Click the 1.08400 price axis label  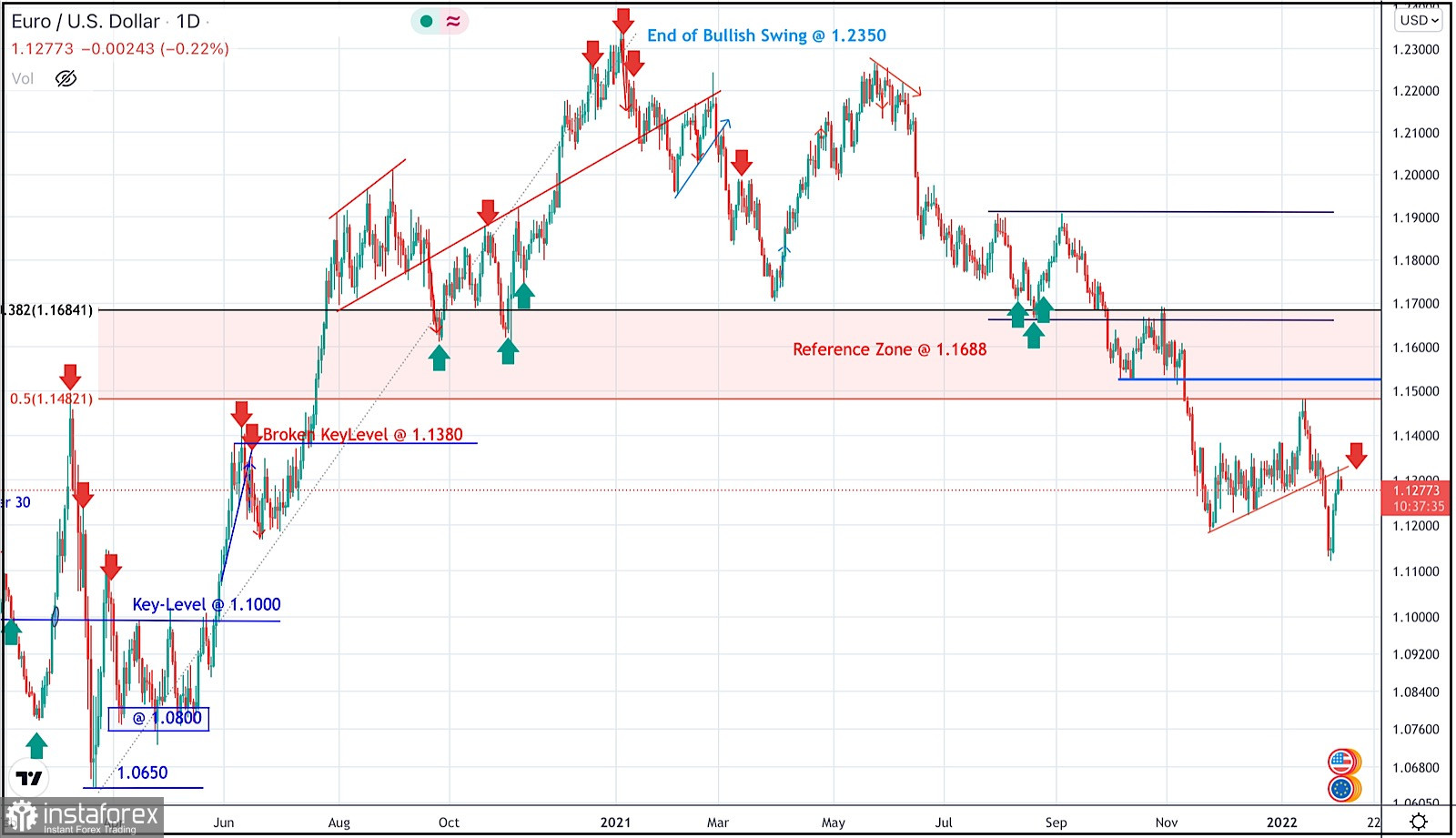click(x=1416, y=692)
